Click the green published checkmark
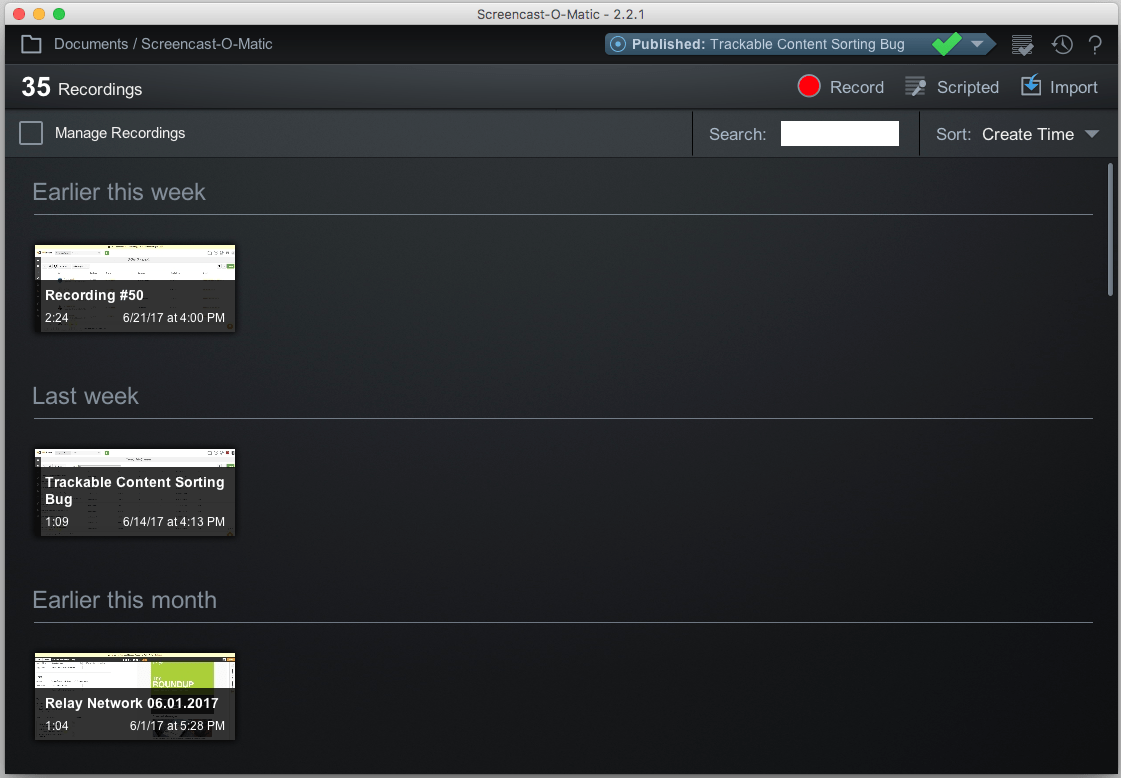 tap(947, 44)
